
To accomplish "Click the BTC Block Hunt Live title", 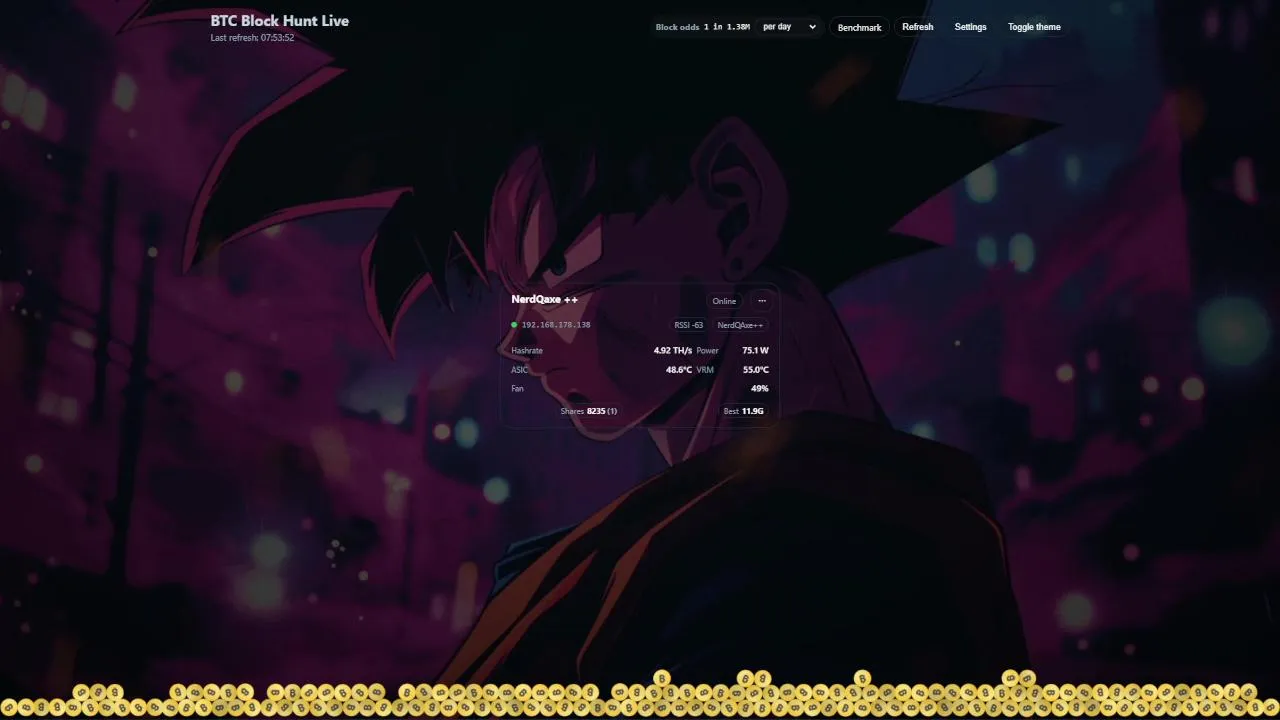I will tap(280, 20).
